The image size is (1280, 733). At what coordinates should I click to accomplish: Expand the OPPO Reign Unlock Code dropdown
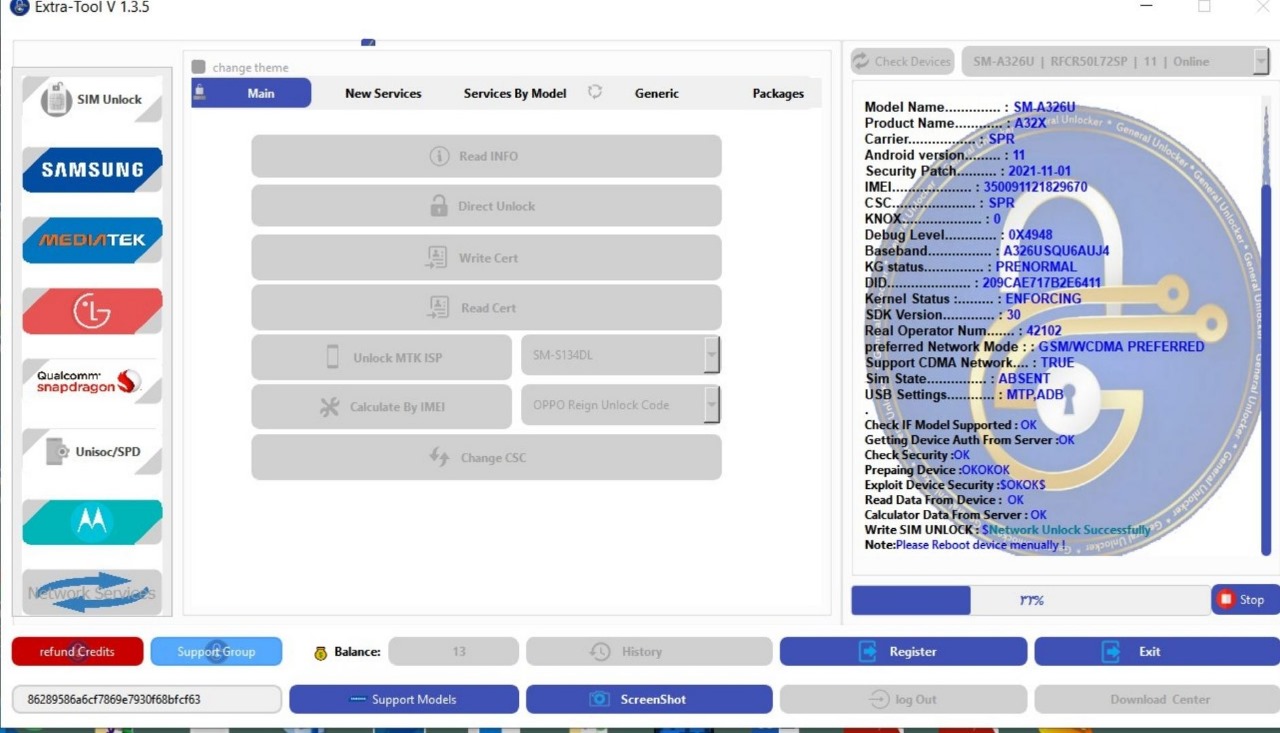coord(711,405)
